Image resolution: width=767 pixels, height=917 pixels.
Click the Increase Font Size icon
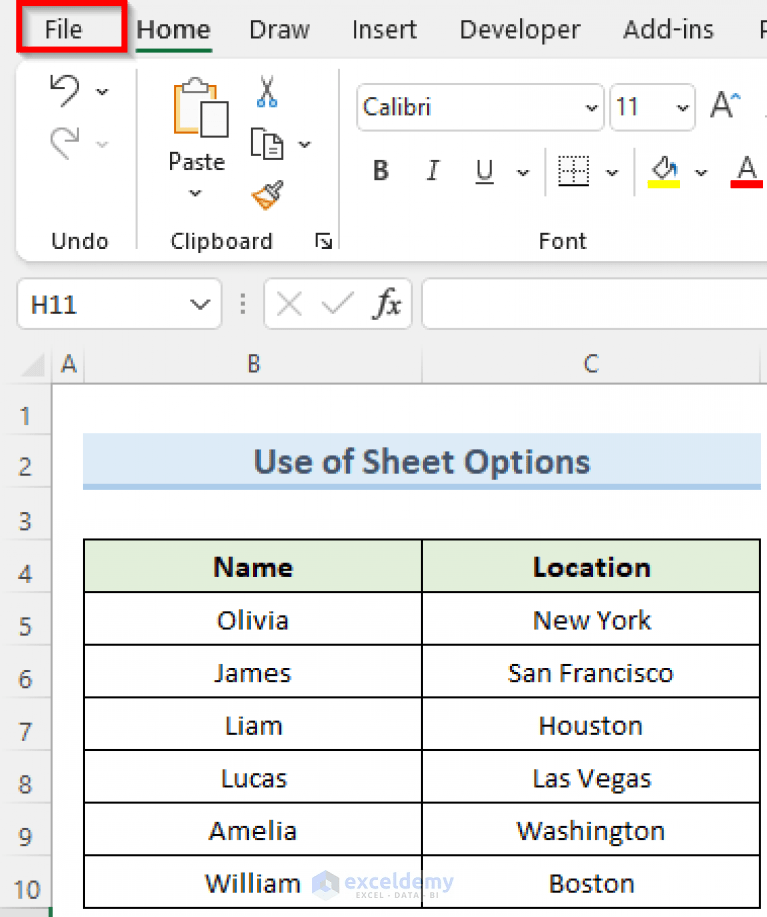(x=725, y=103)
